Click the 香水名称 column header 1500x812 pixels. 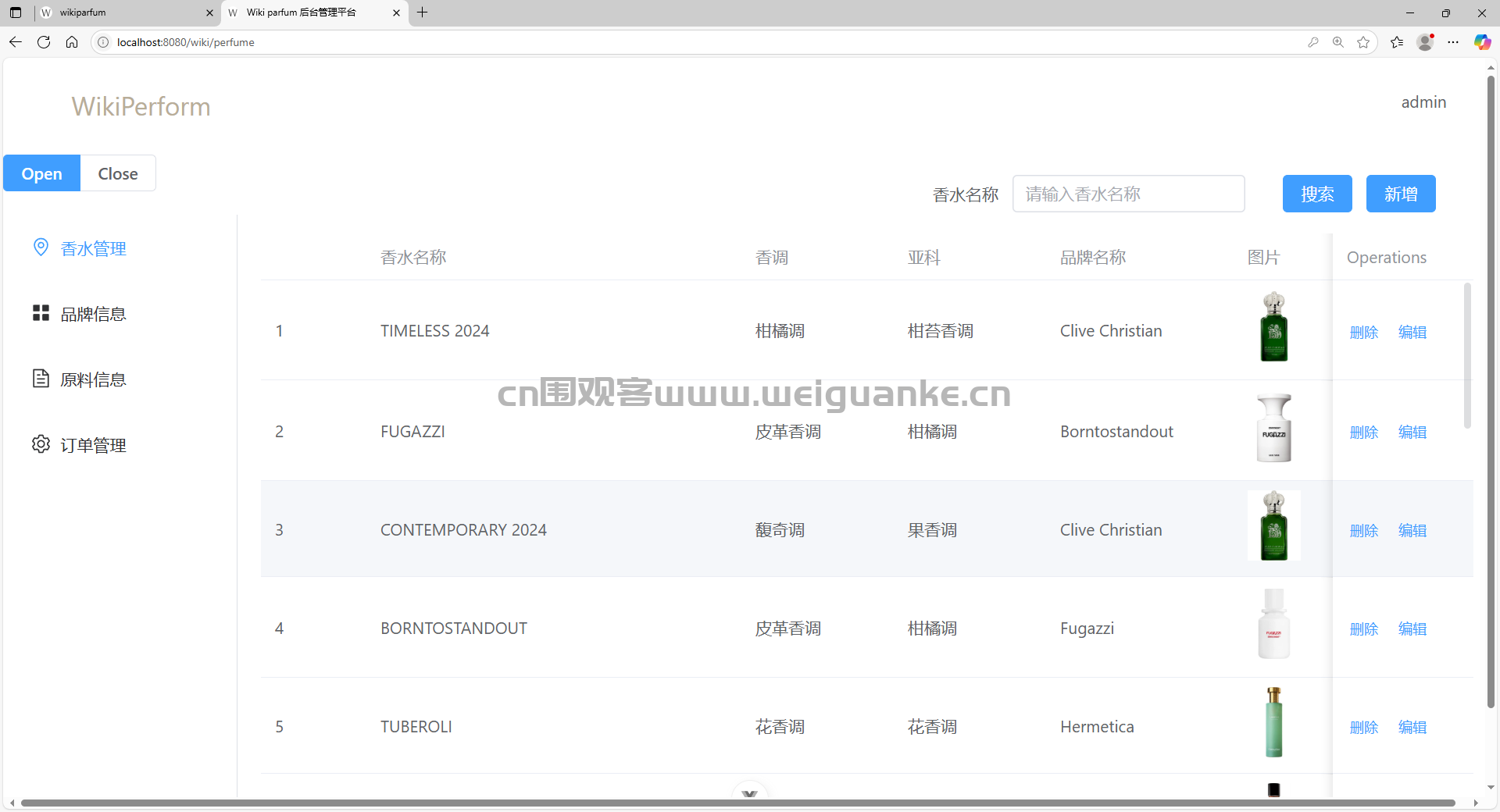tap(413, 258)
